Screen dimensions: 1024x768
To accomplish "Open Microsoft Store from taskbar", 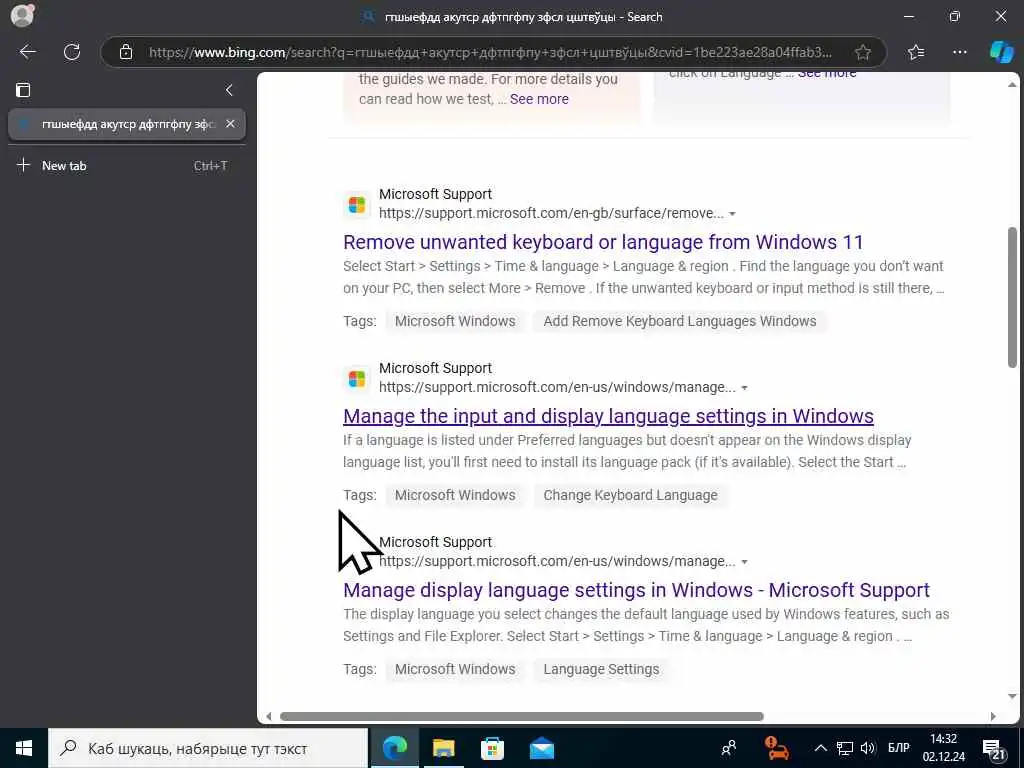I will [x=492, y=748].
